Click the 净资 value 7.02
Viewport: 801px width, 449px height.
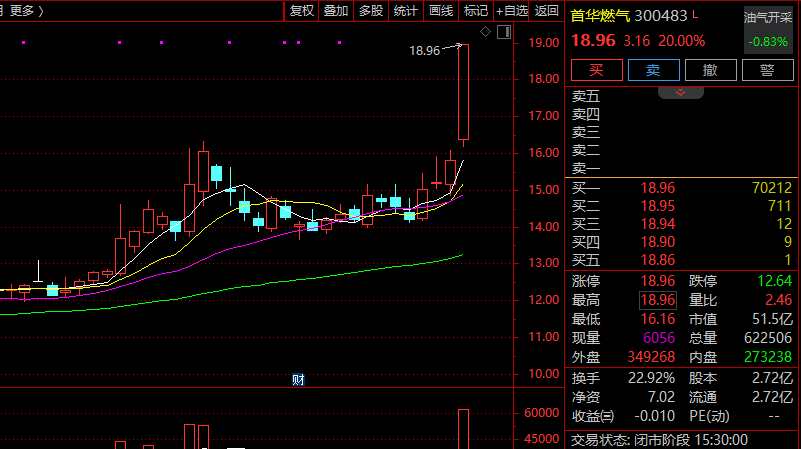662,397
